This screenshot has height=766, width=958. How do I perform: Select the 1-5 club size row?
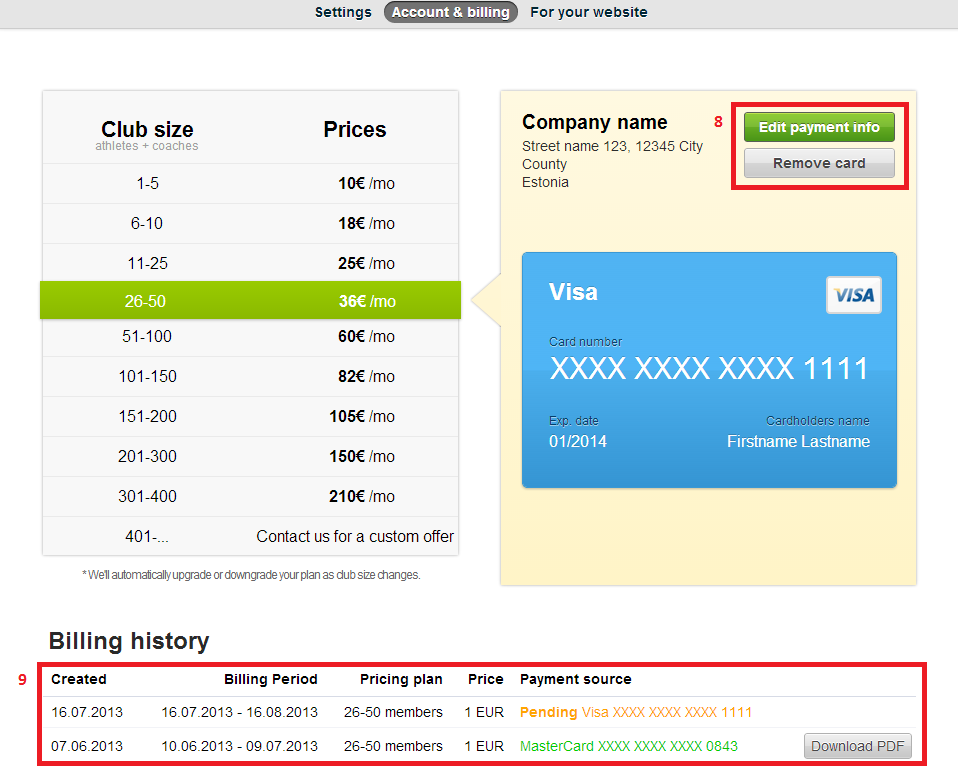coord(250,184)
